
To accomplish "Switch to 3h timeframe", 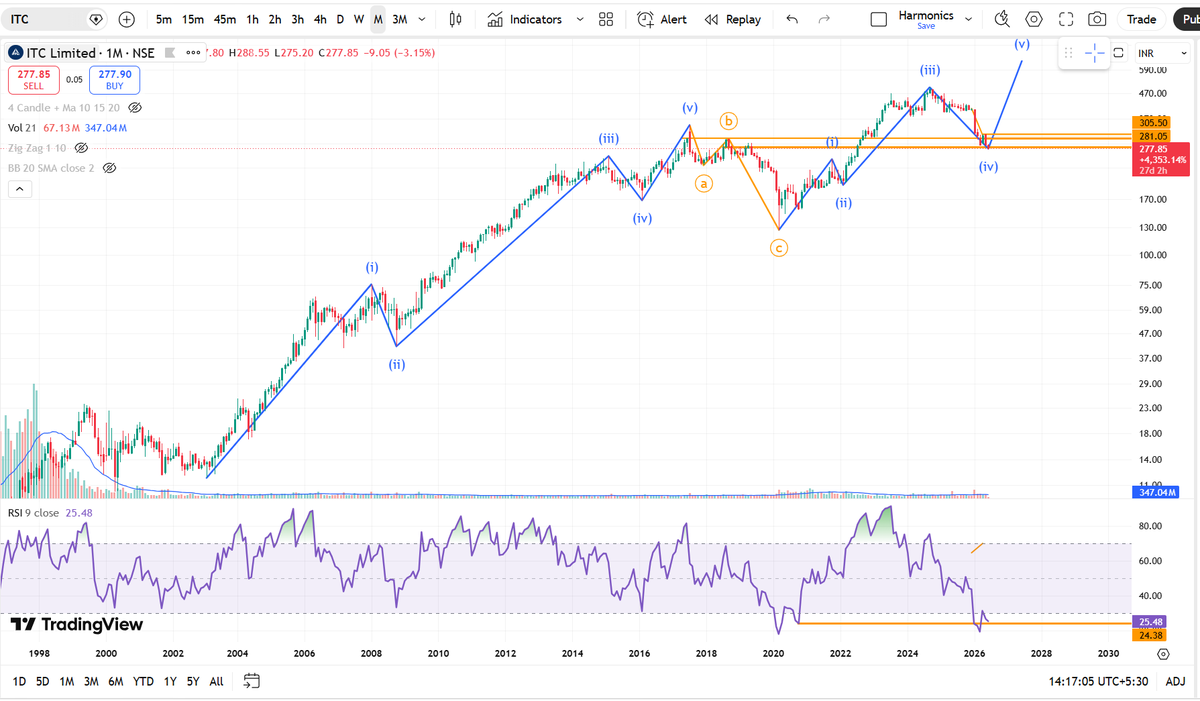I will click(298, 19).
